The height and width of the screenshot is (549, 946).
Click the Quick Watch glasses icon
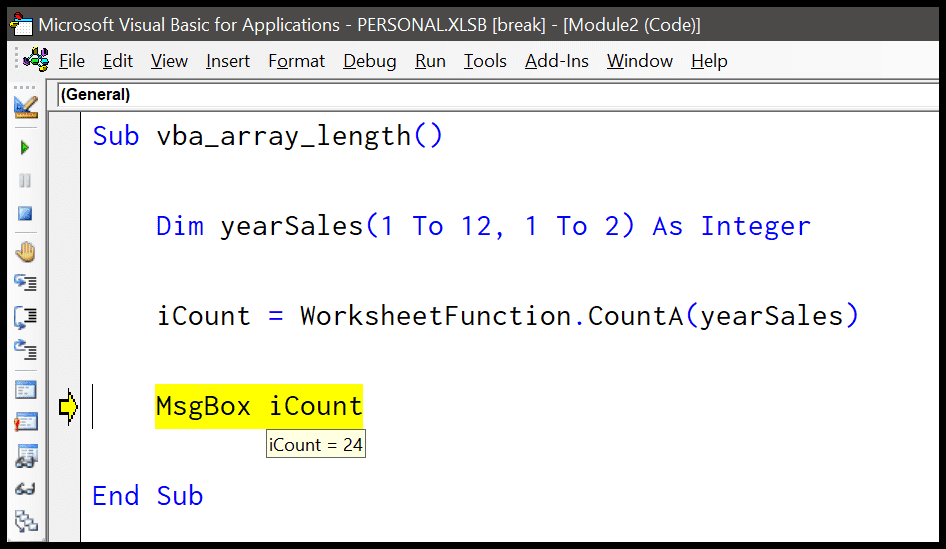point(25,489)
